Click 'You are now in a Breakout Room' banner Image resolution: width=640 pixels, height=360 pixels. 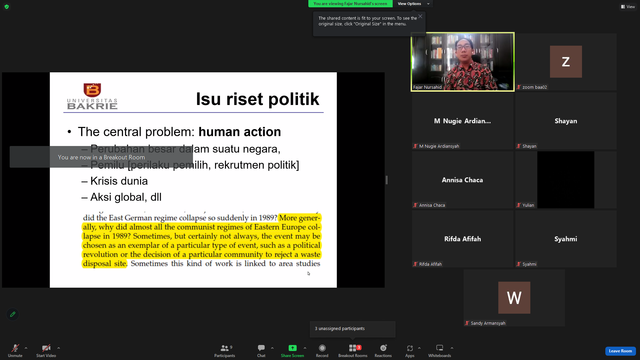click(101, 157)
